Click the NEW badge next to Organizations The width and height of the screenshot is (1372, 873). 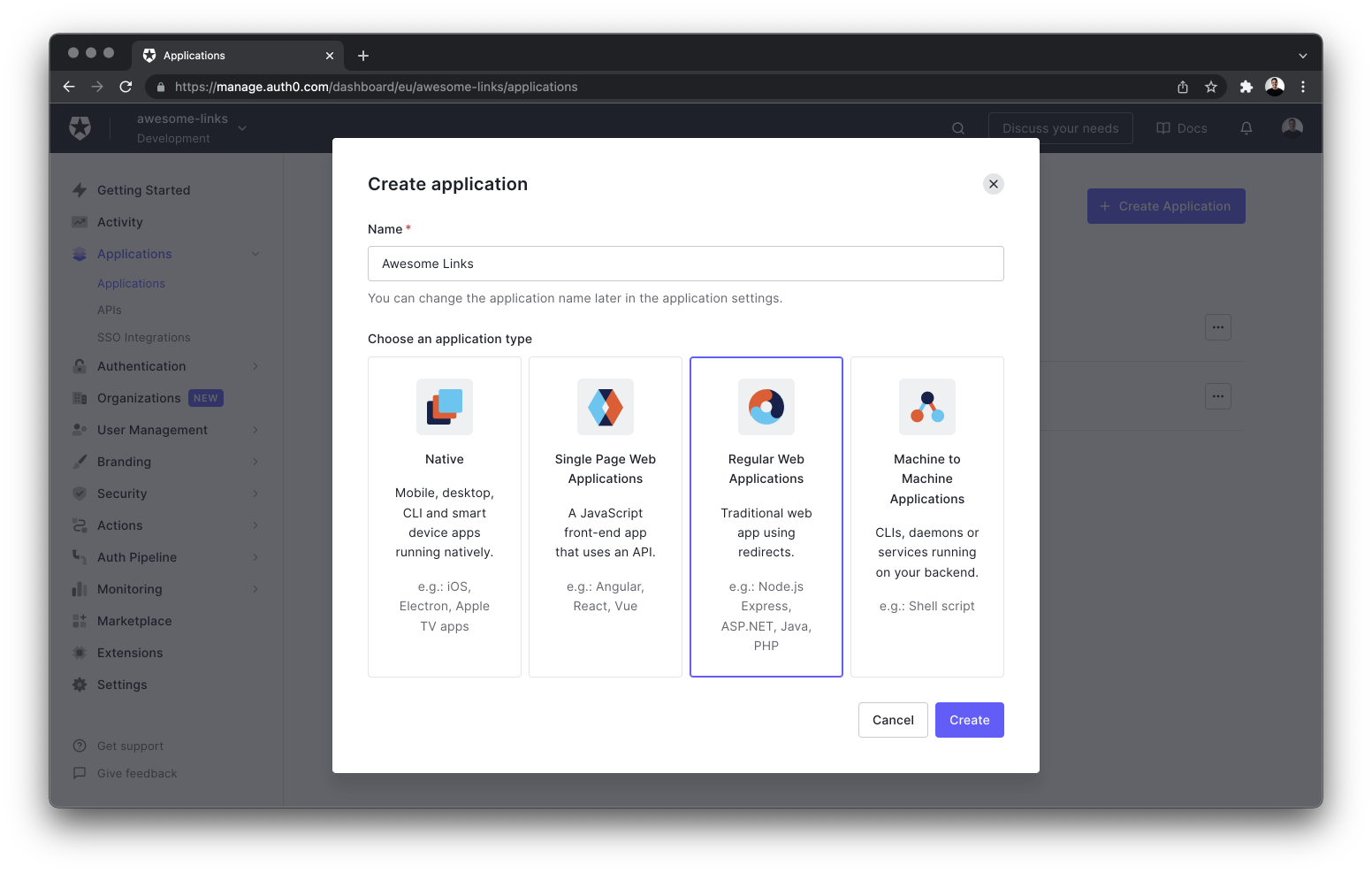click(x=205, y=397)
